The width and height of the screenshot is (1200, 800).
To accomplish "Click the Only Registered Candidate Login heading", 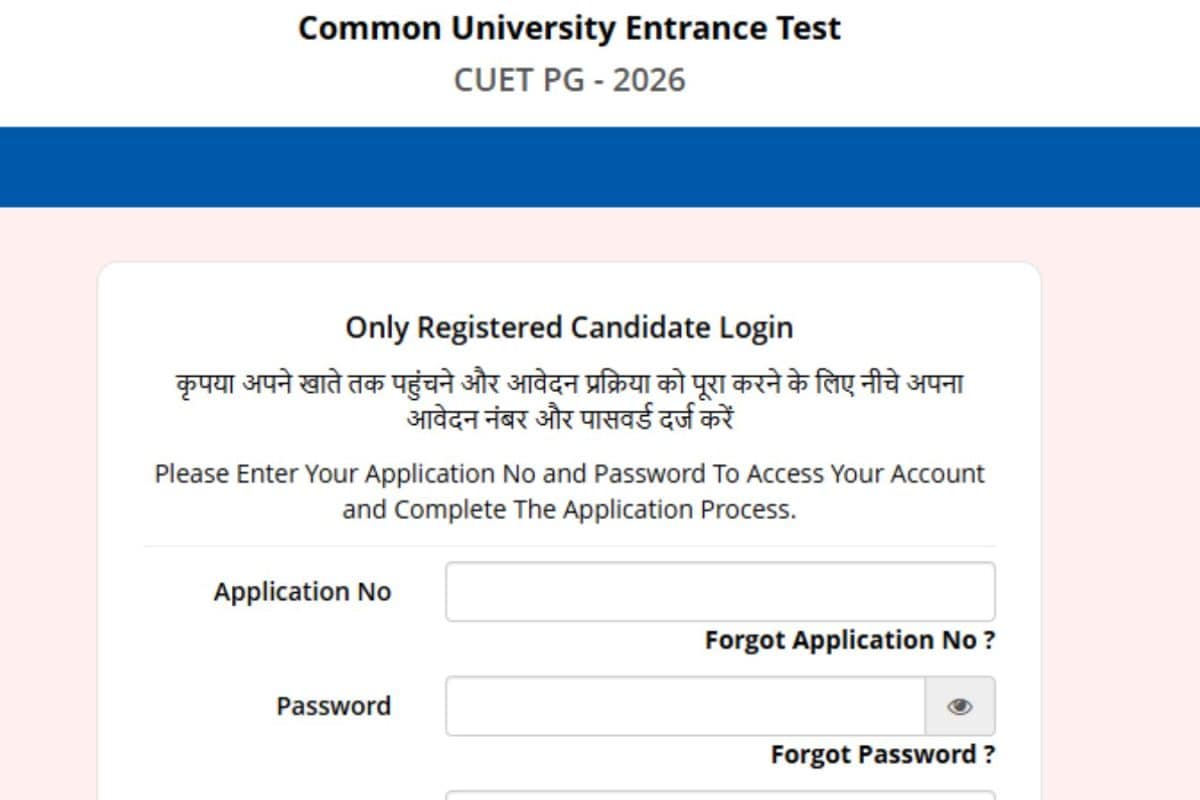I will 569,327.
